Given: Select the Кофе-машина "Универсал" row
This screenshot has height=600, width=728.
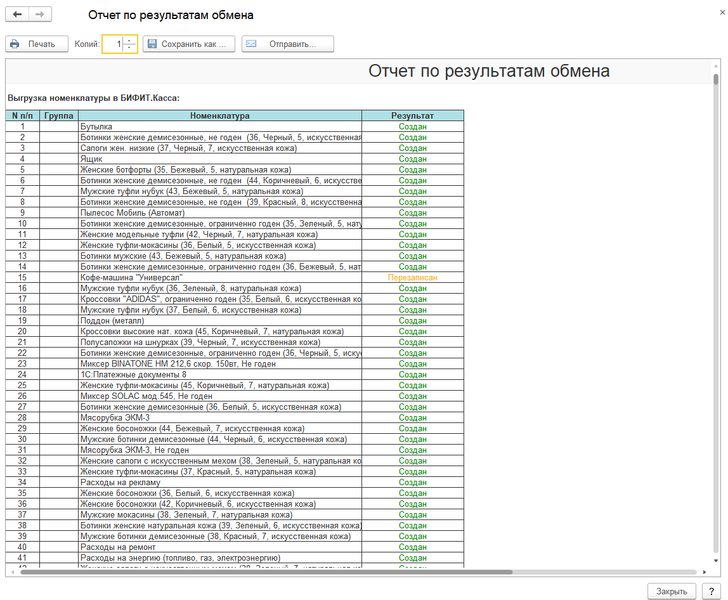Looking at the screenshot, I should [x=219, y=277].
